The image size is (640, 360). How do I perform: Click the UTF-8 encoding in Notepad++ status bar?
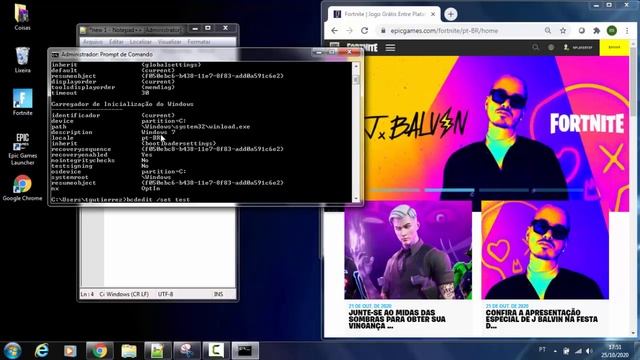[x=165, y=294]
